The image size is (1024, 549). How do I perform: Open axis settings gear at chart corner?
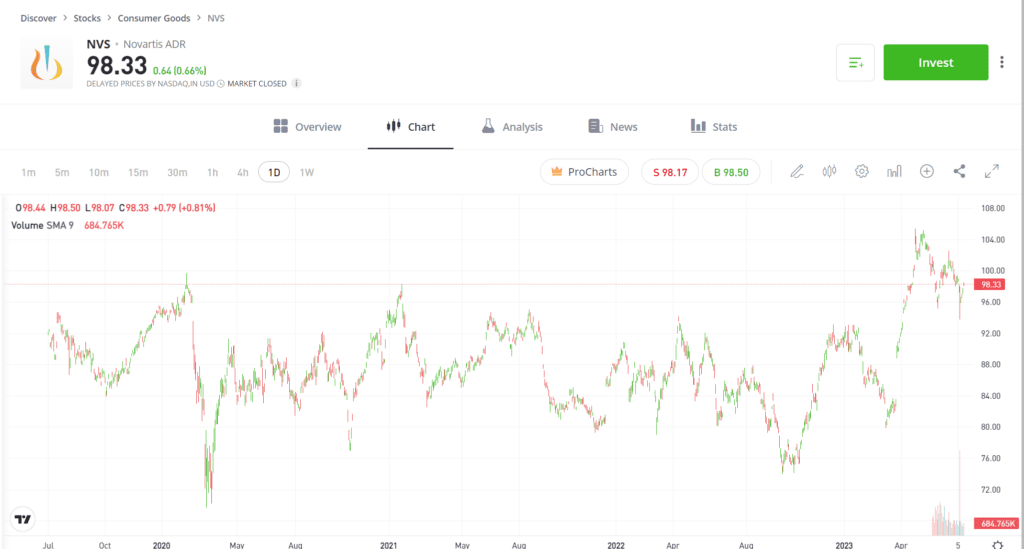(997, 544)
